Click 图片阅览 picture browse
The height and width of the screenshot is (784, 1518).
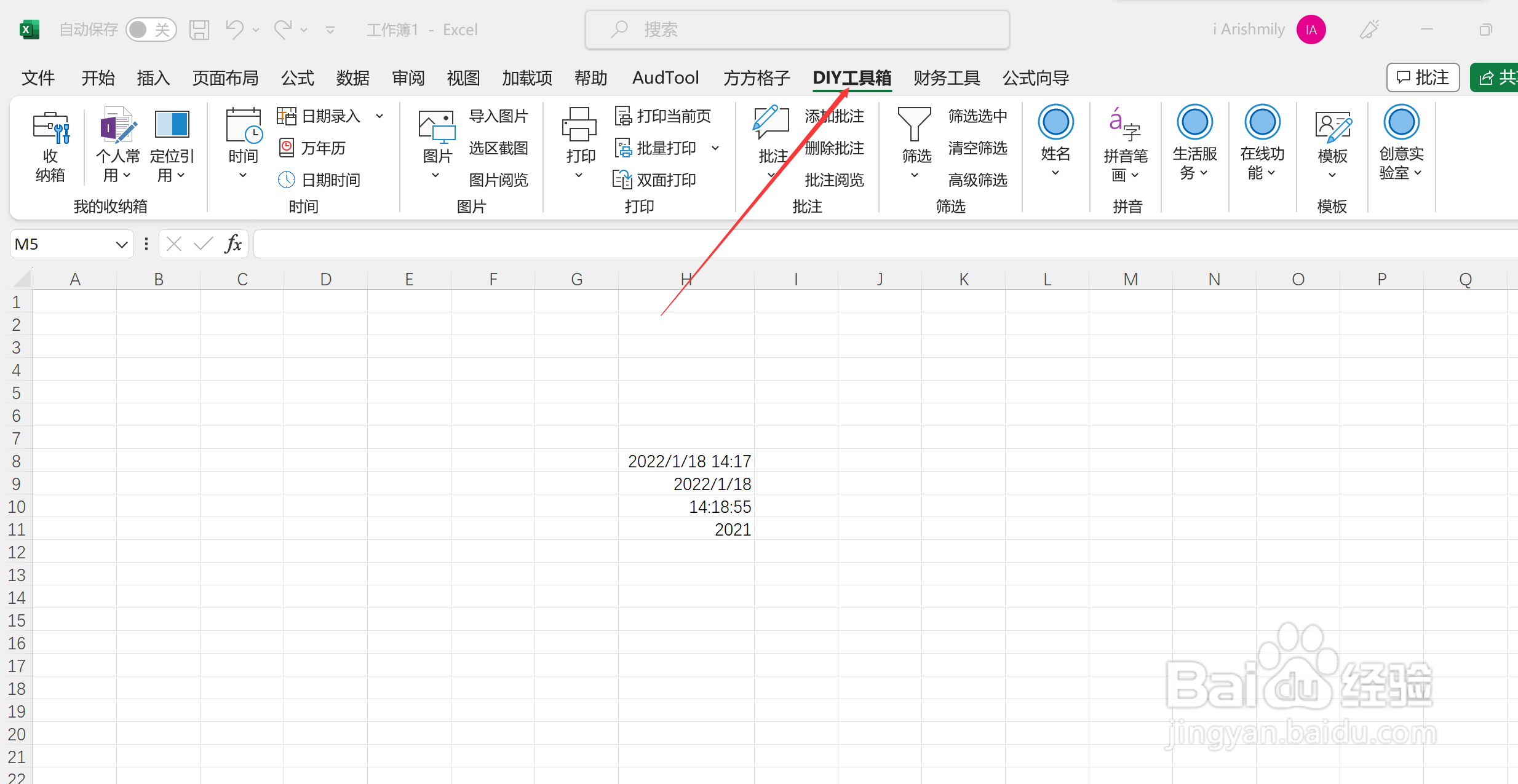(498, 180)
